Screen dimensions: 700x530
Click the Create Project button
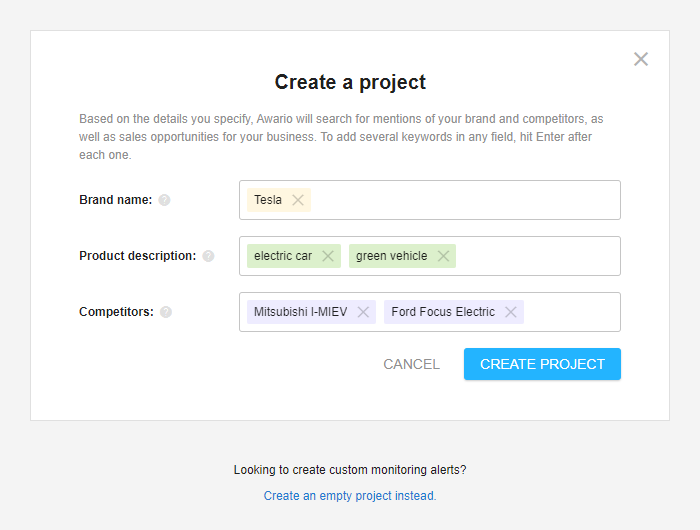point(542,364)
